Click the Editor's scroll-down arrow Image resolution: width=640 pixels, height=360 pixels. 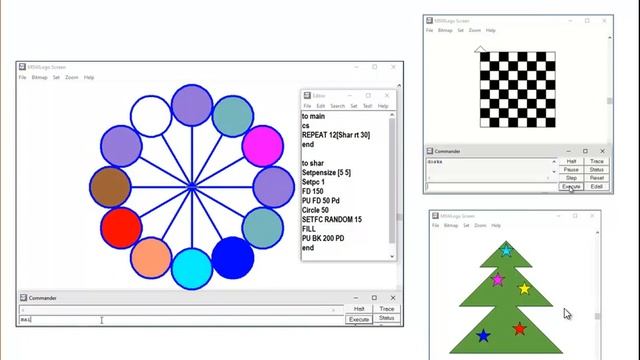click(x=392, y=256)
